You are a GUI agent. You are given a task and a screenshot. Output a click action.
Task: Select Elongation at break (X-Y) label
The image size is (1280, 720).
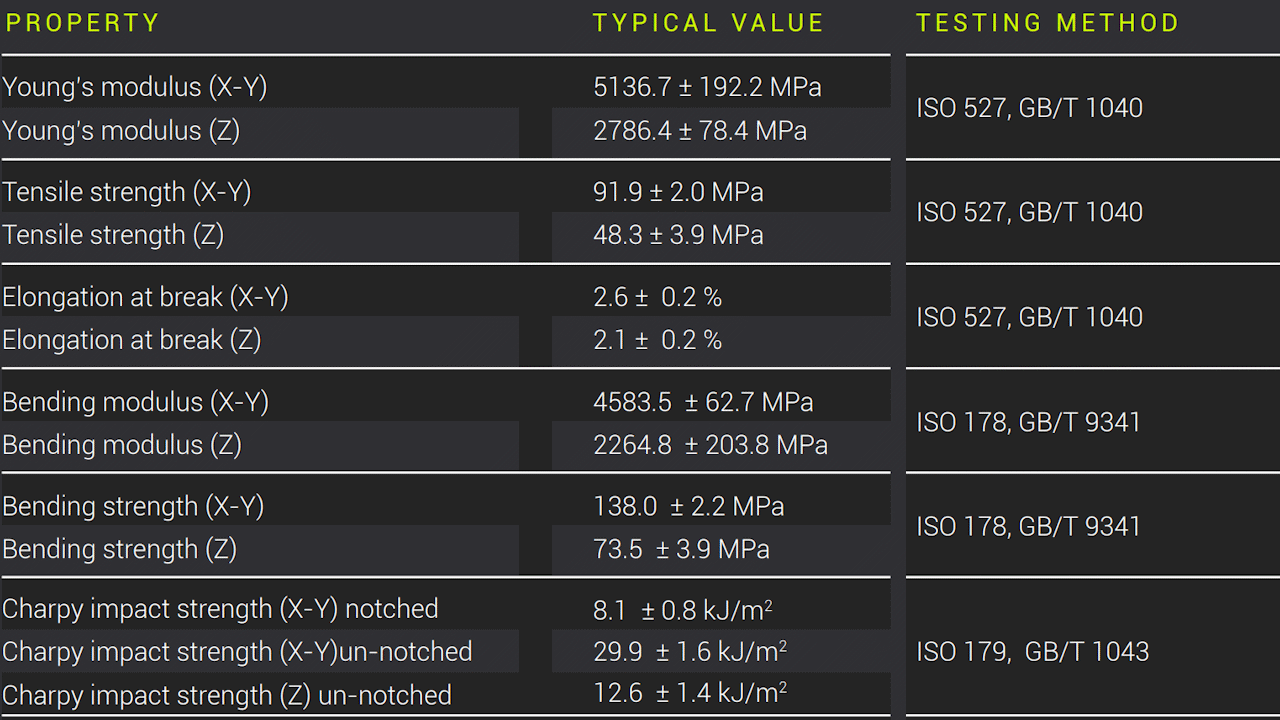coord(145,297)
